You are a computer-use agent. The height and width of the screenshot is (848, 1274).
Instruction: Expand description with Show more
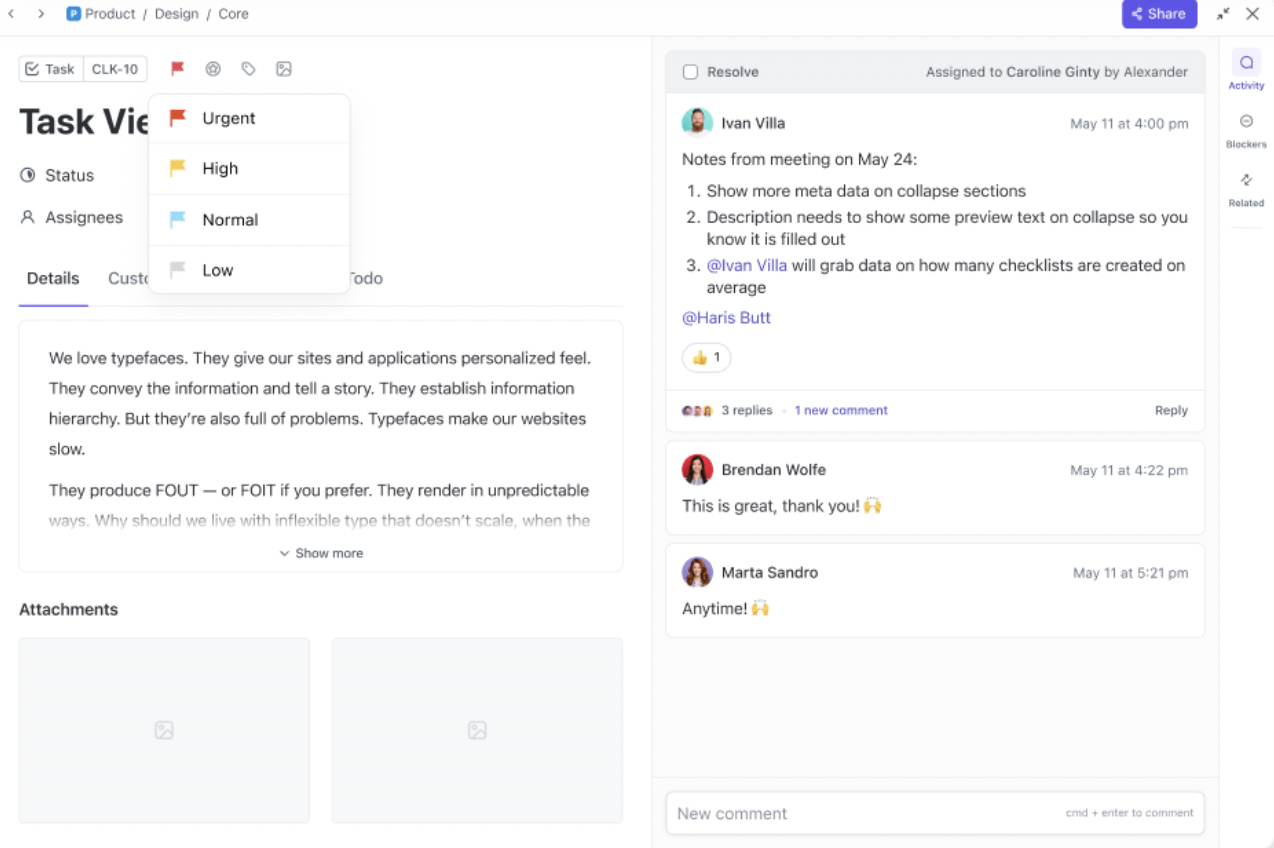[x=321, y=553]
